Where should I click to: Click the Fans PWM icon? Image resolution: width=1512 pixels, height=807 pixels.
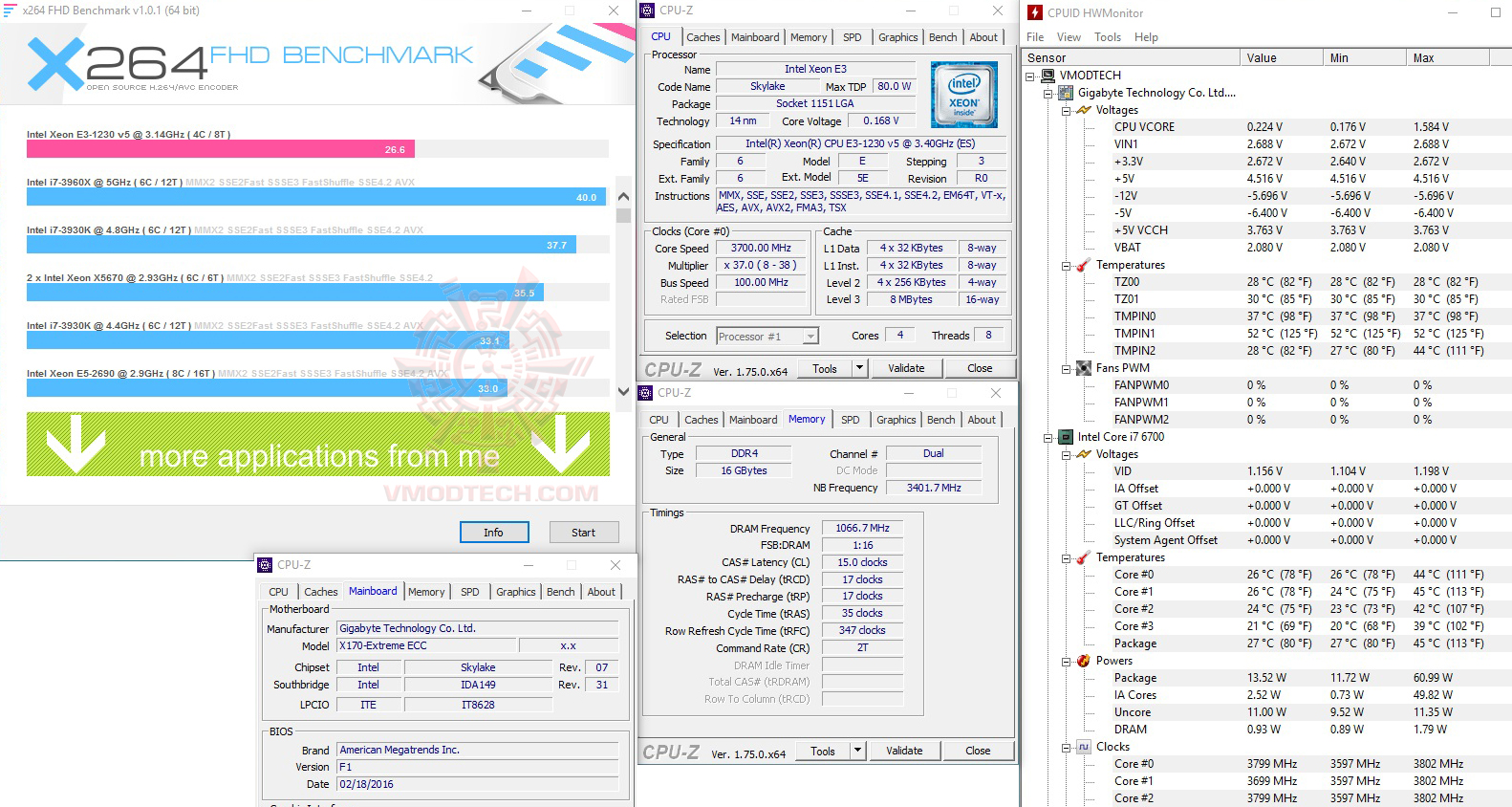pos(1084,368)
